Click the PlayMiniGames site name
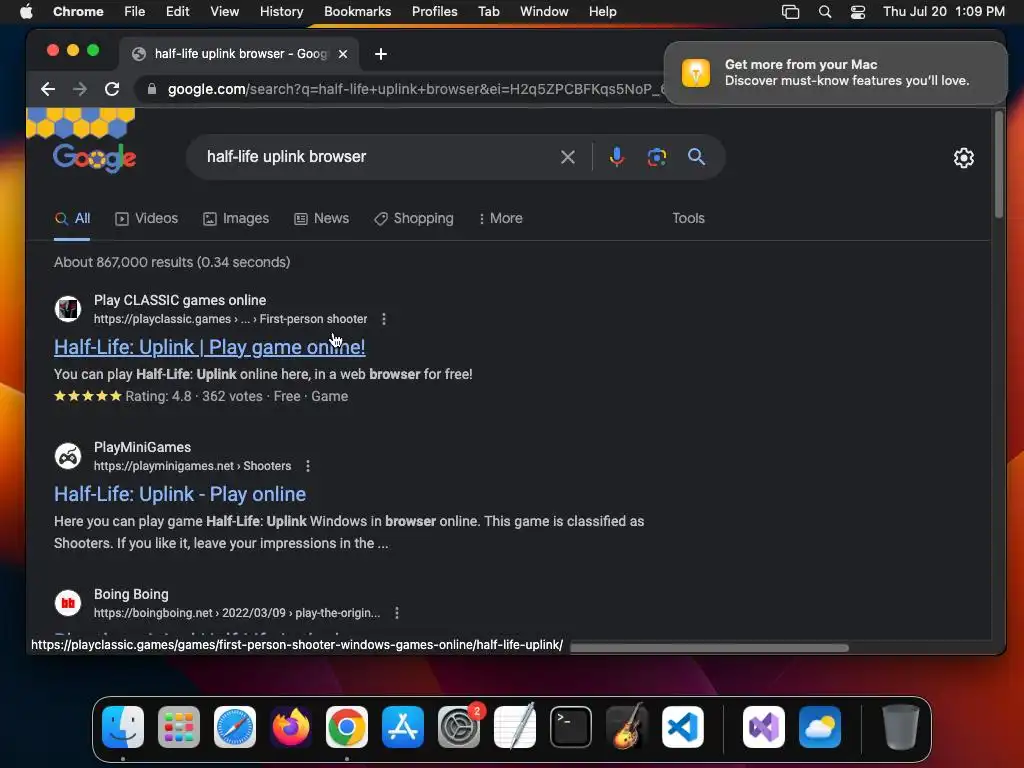 point(142,447)
